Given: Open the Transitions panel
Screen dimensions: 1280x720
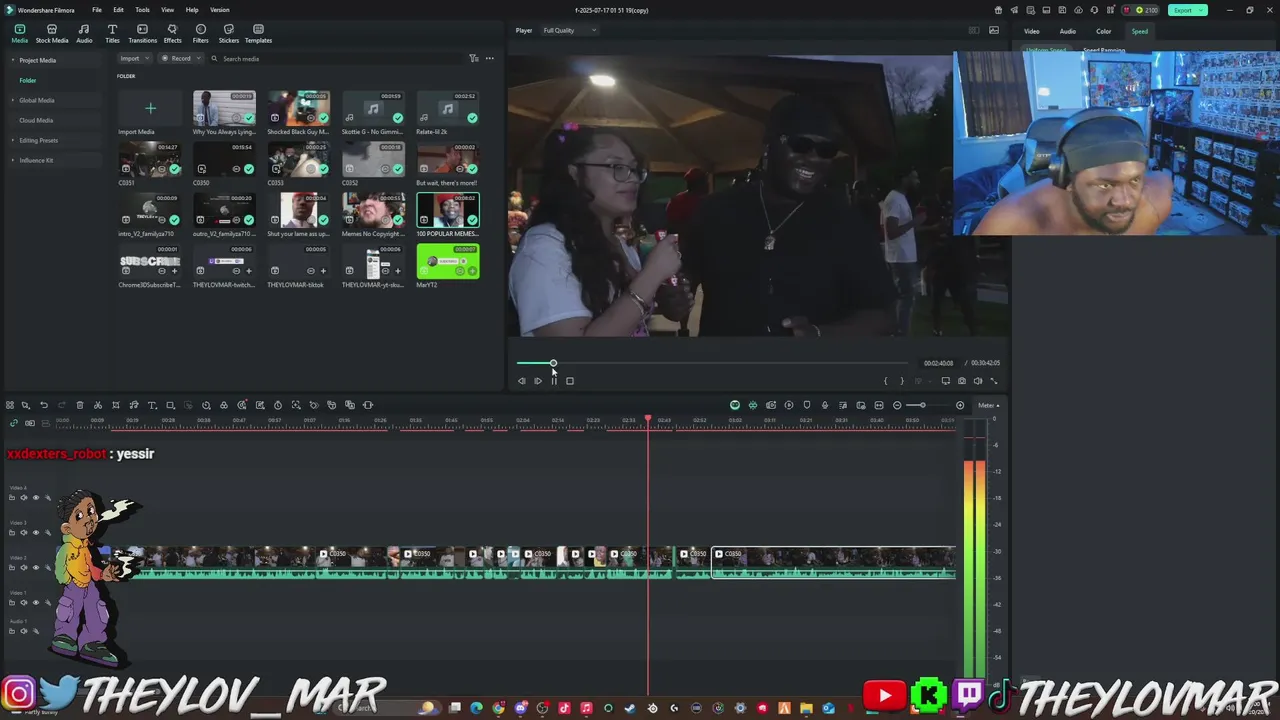Looking at the screenshot, I should 142,34.
